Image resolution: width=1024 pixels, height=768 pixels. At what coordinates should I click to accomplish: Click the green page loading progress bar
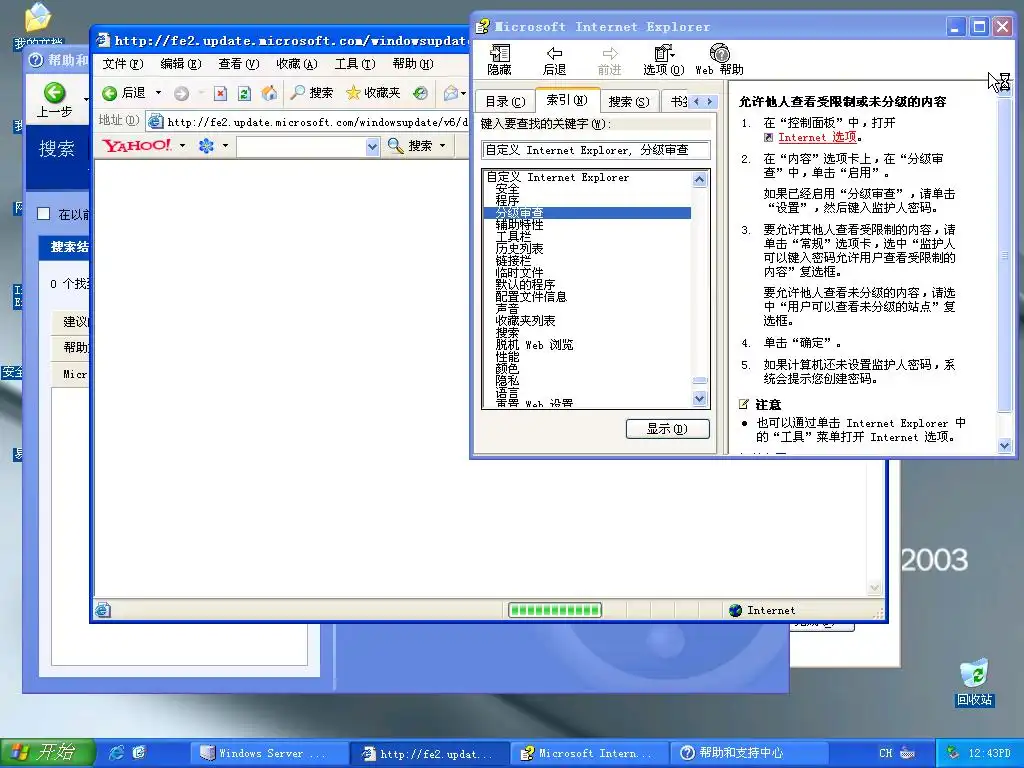pyautogui.click(x=555, y=610)
